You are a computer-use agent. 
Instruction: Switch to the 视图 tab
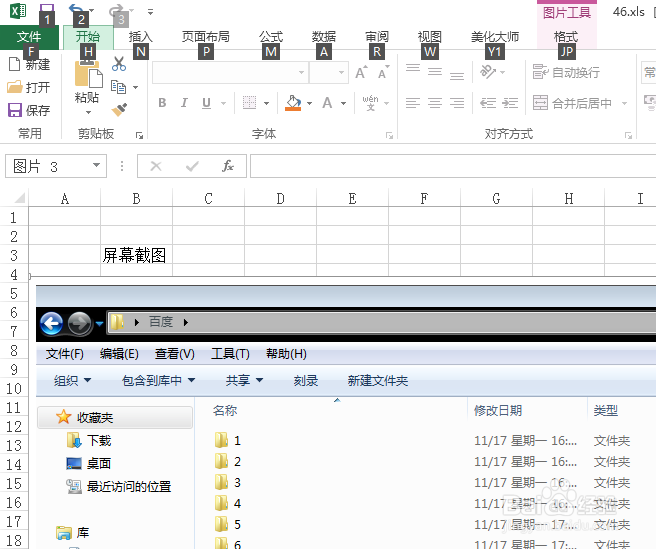[430, 37]
